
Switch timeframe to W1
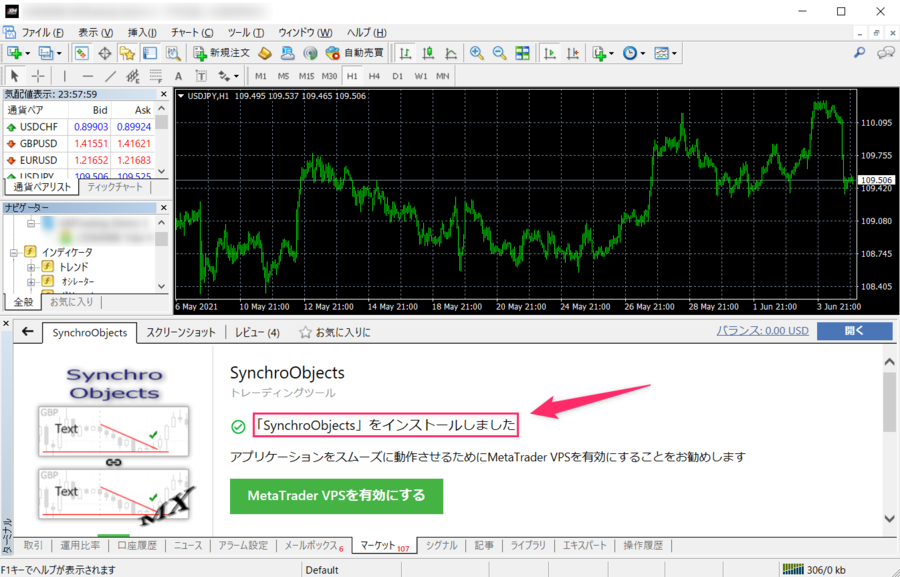click(421, 76)
